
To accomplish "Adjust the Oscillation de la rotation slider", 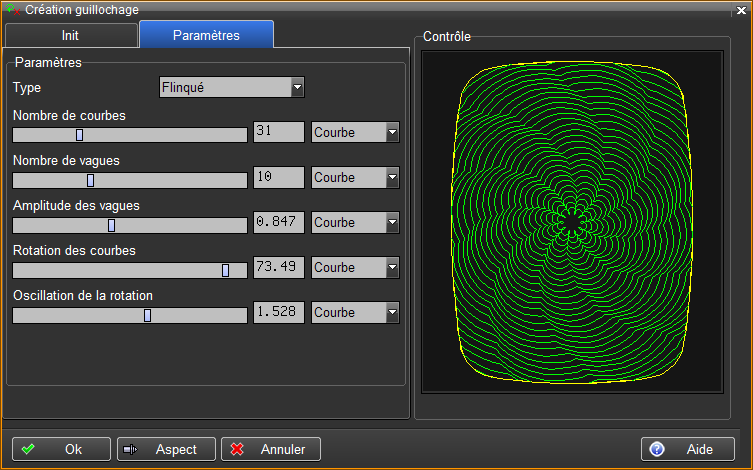I will pyautogui.click(x=130, y=315).
